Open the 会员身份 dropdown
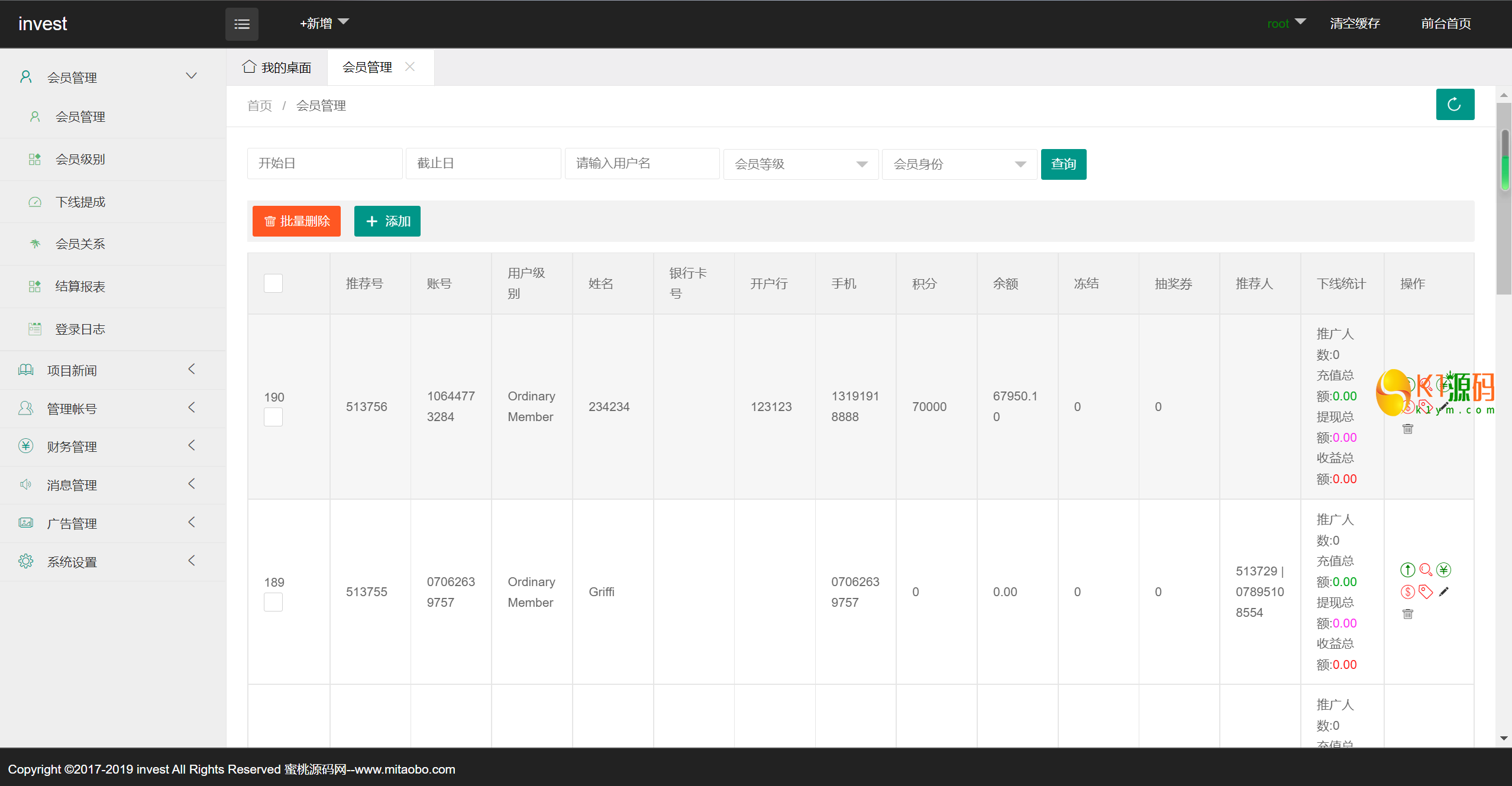 tap(959, 164)
